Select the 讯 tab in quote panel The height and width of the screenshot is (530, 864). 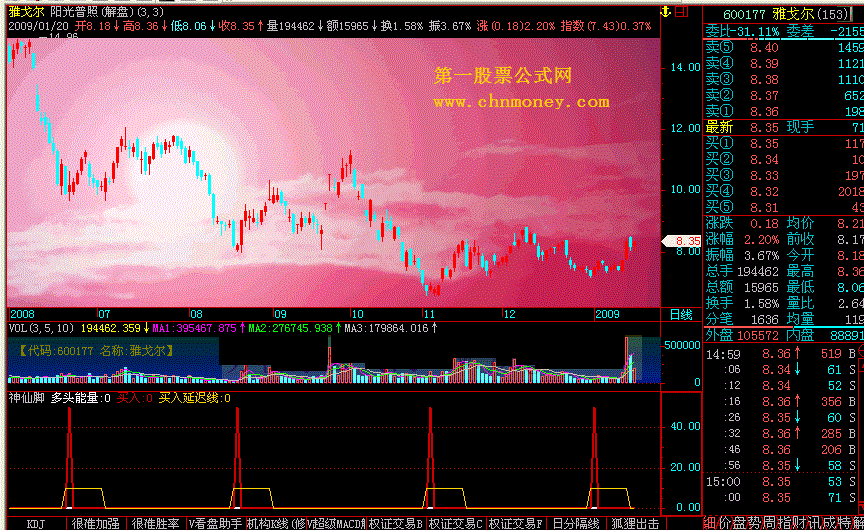tap(815, 523)
